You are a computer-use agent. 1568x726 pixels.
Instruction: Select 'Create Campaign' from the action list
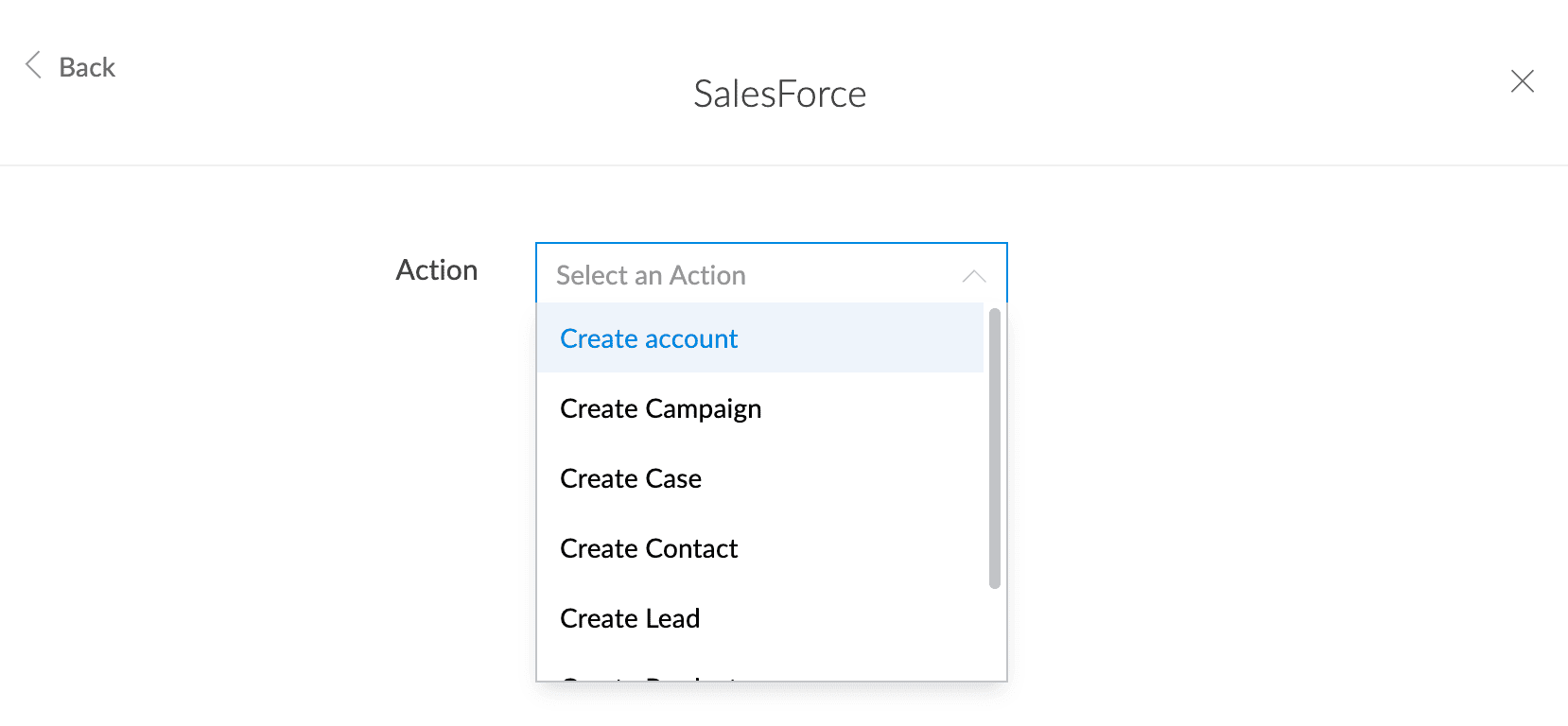click(x=760, y=408)
